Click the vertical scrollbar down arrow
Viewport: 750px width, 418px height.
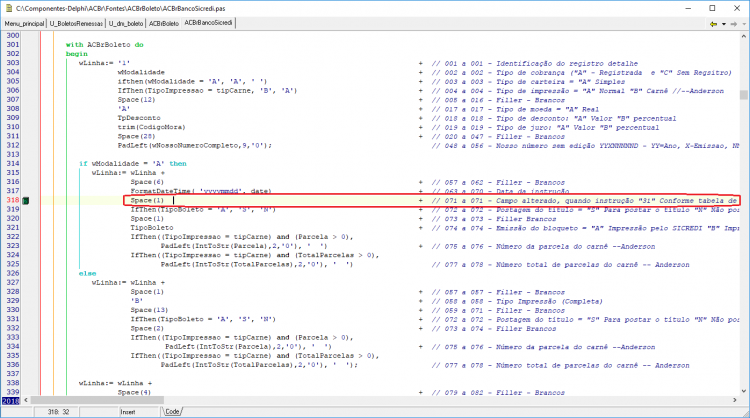744,391
